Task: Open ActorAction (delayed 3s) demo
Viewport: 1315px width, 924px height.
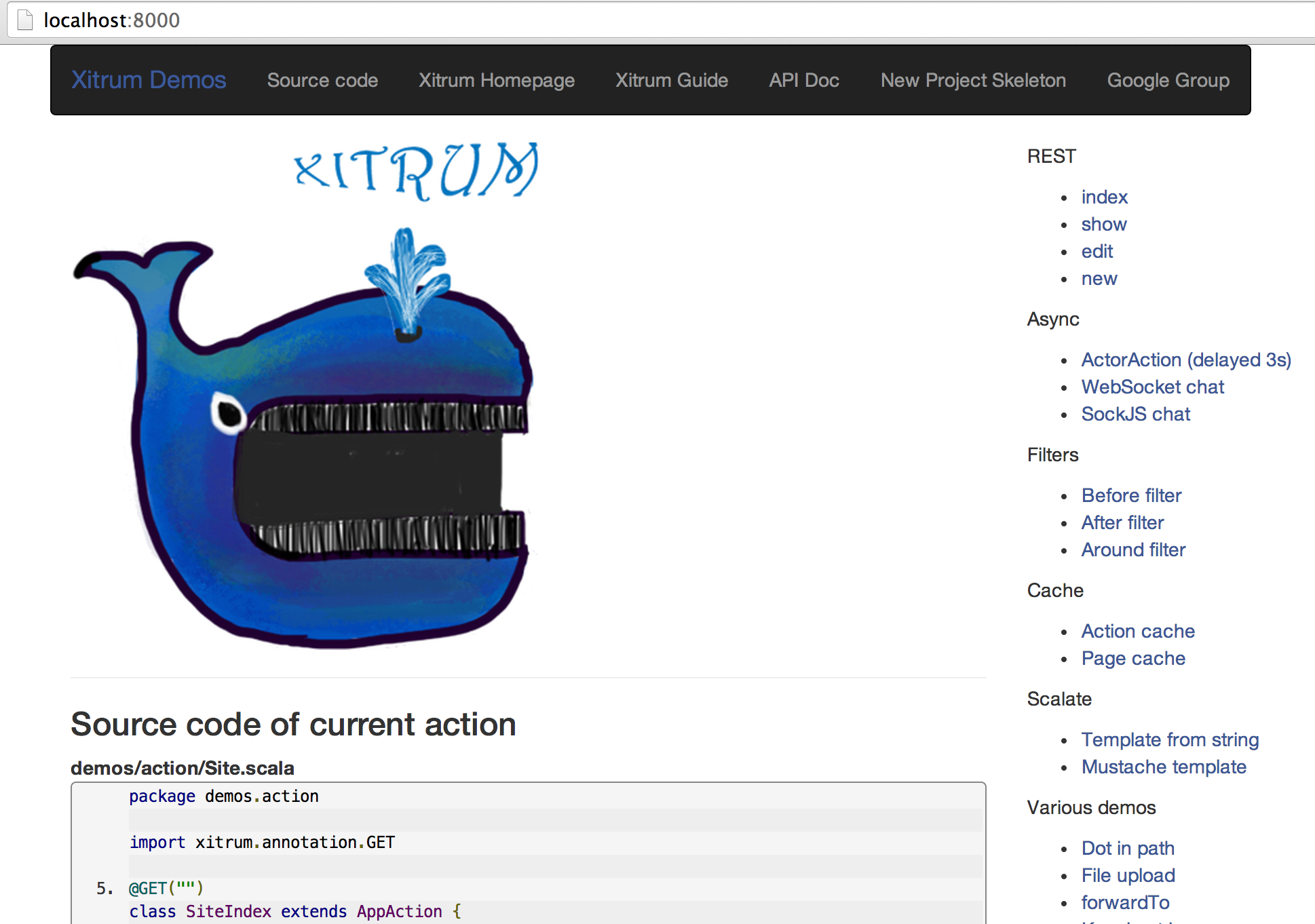Action: coord(1186,360)
